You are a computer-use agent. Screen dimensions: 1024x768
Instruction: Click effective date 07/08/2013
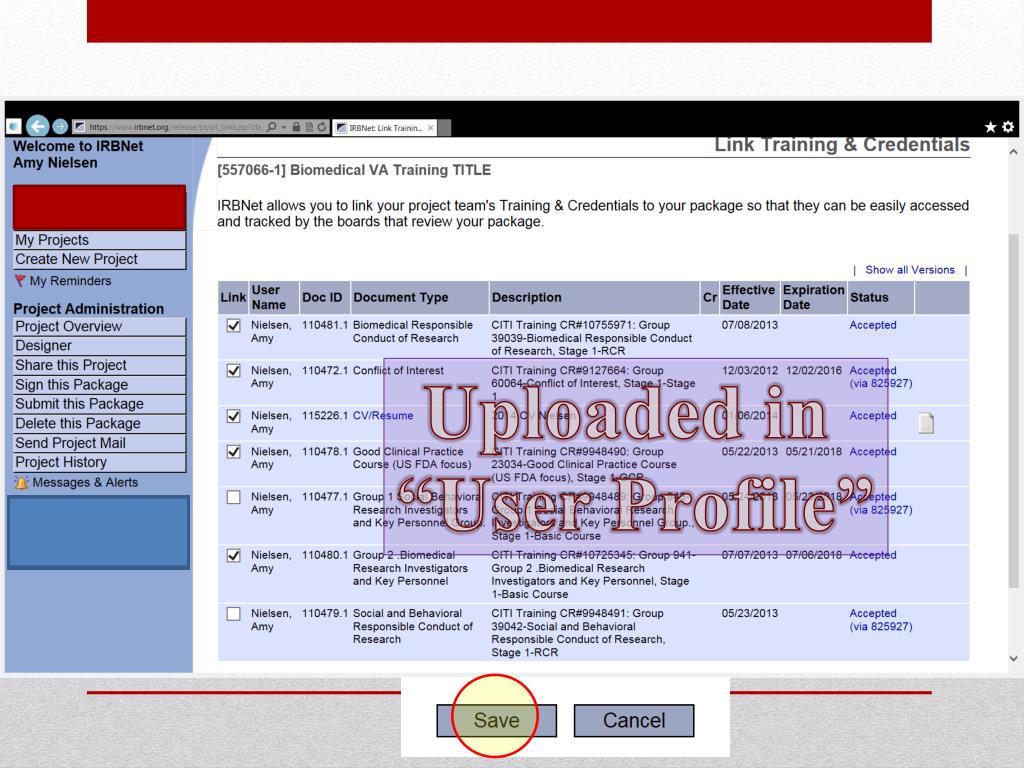pyautogui.click(x=750, y=325)
